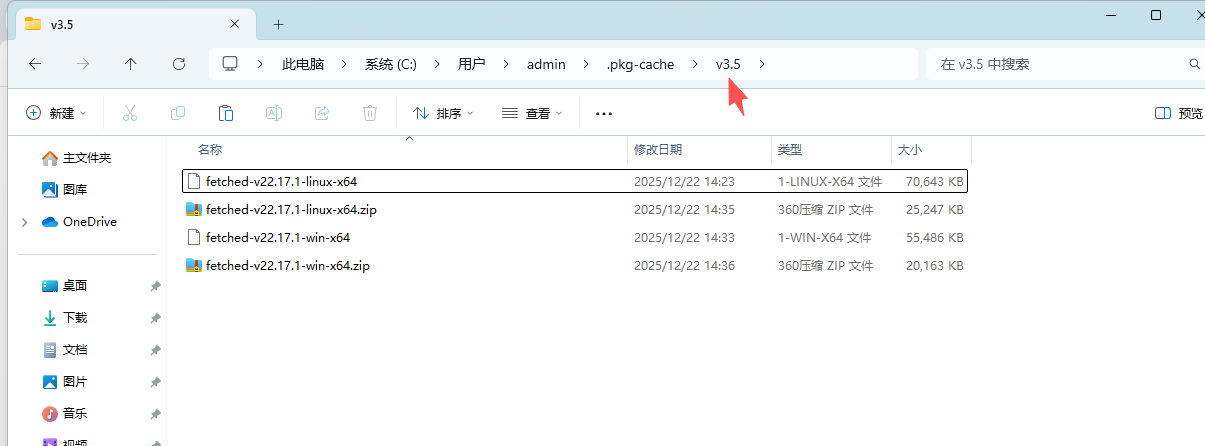Image resolution: width=1205 pixels, height=446 pixels.
Task: Click .pkg-cache in the address breadcrumb
Action: click(640, 64)
